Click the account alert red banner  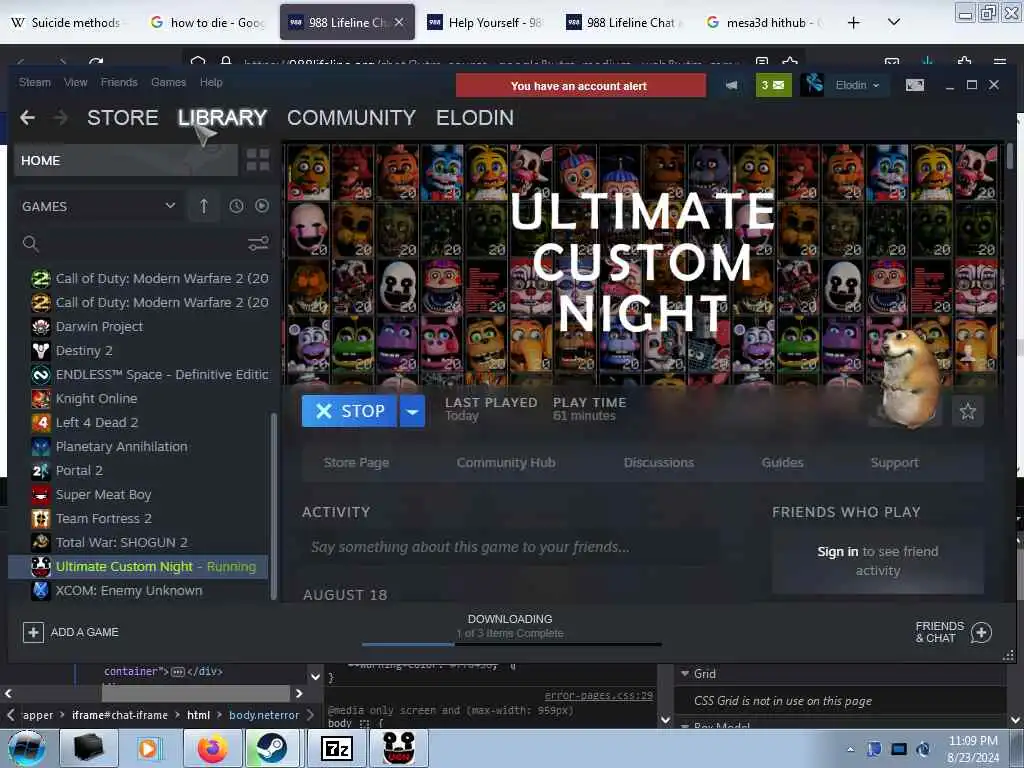tap(581, 86)
